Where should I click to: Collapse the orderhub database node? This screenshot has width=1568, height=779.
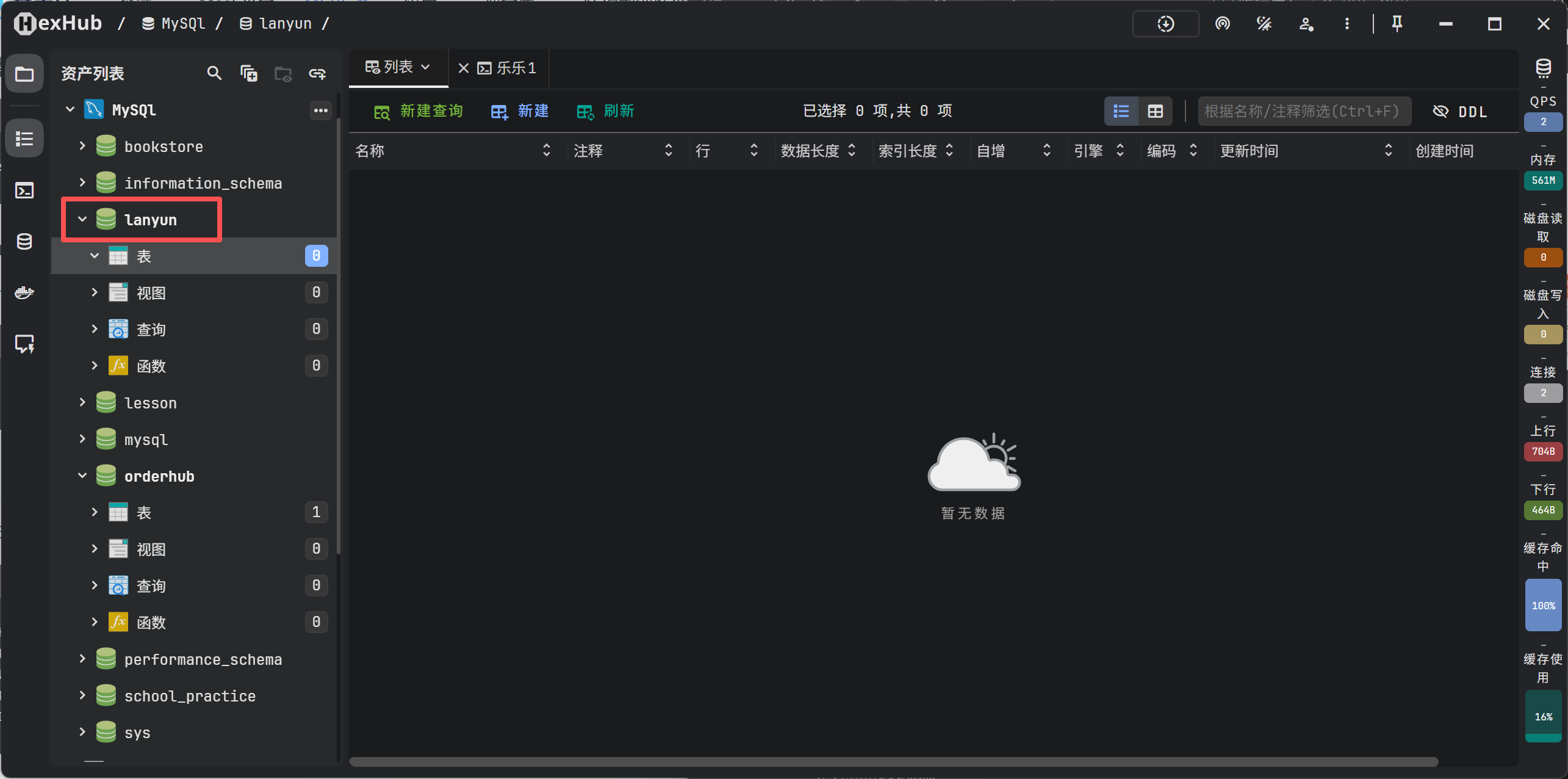(x=82, y=476)
